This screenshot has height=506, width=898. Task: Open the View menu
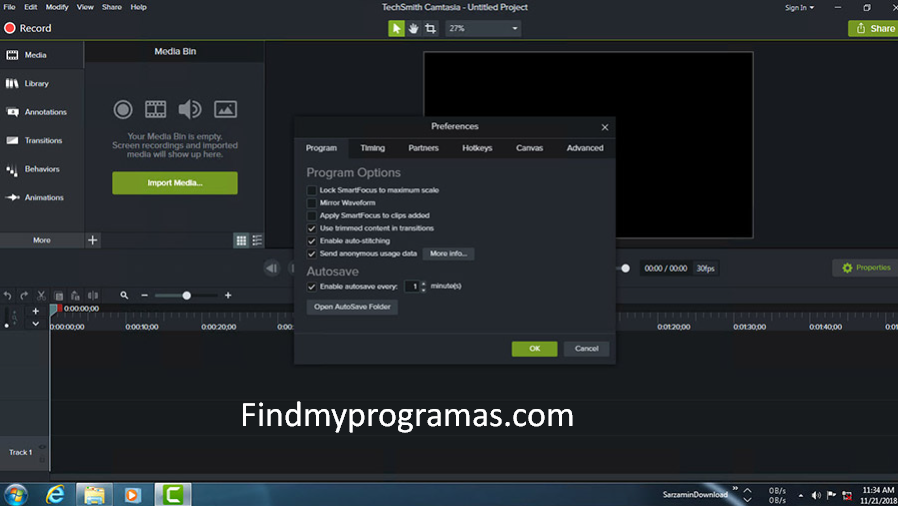coord(85,7)
